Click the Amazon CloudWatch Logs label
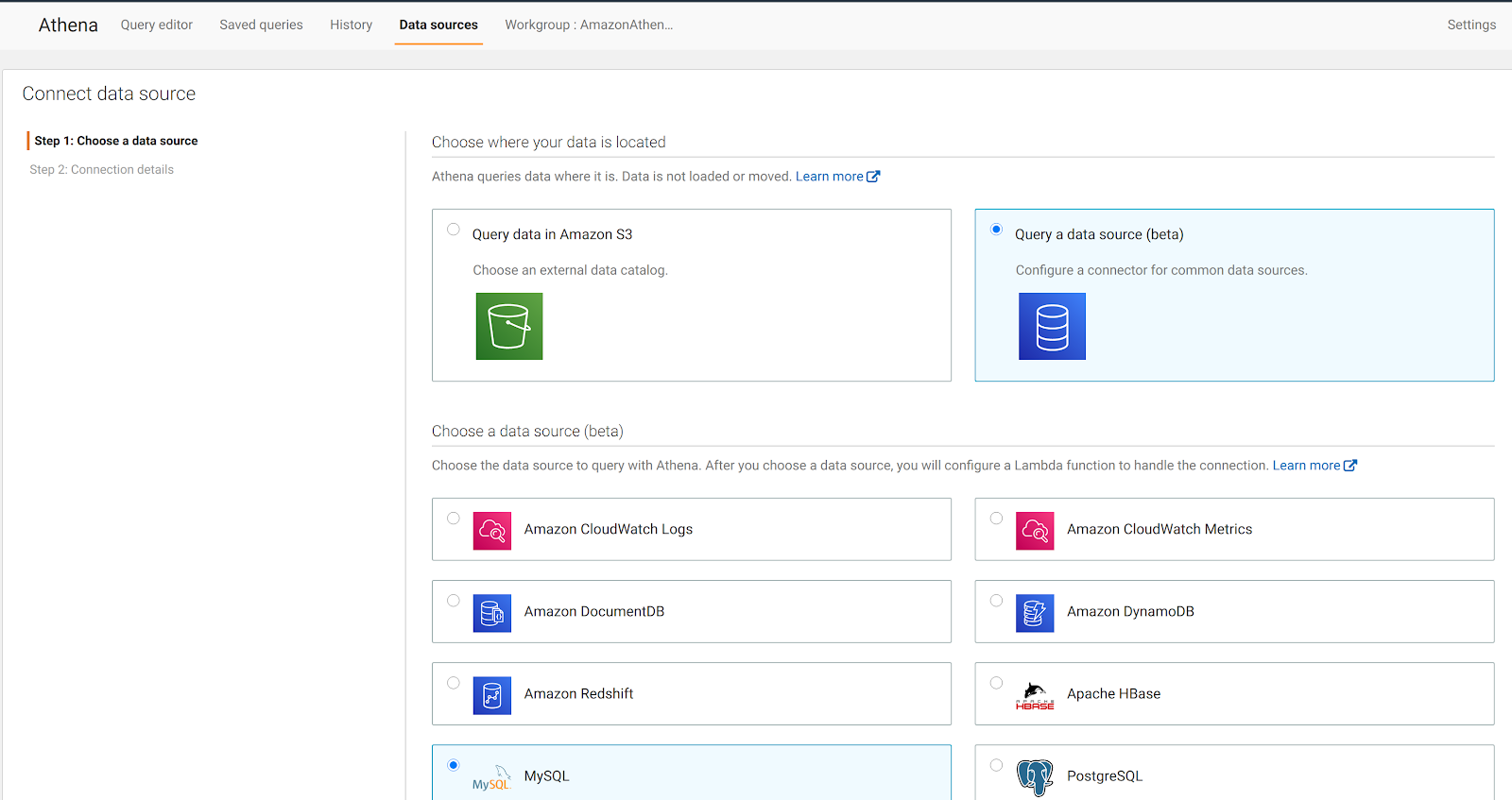This screenshot has width=1512, height=800. [609, 530]
